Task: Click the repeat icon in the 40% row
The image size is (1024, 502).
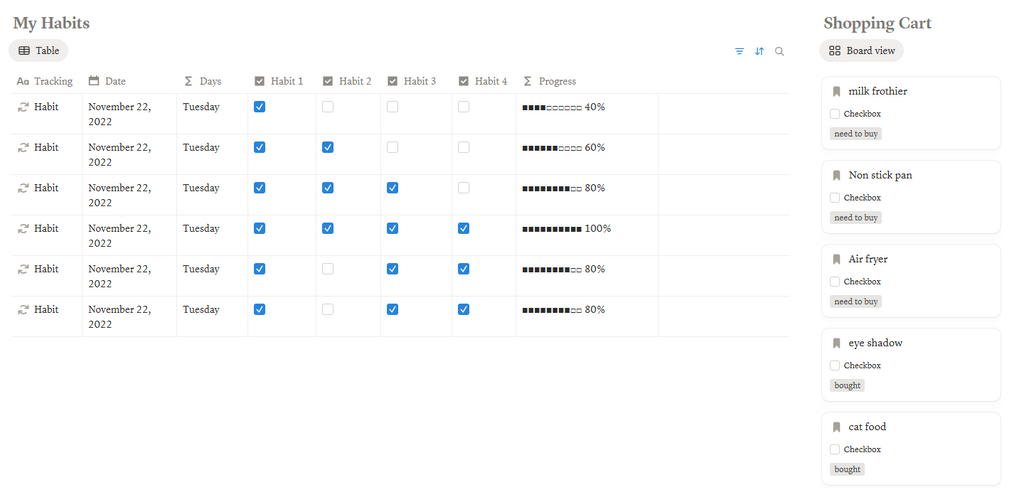Action: pos(24,107)
